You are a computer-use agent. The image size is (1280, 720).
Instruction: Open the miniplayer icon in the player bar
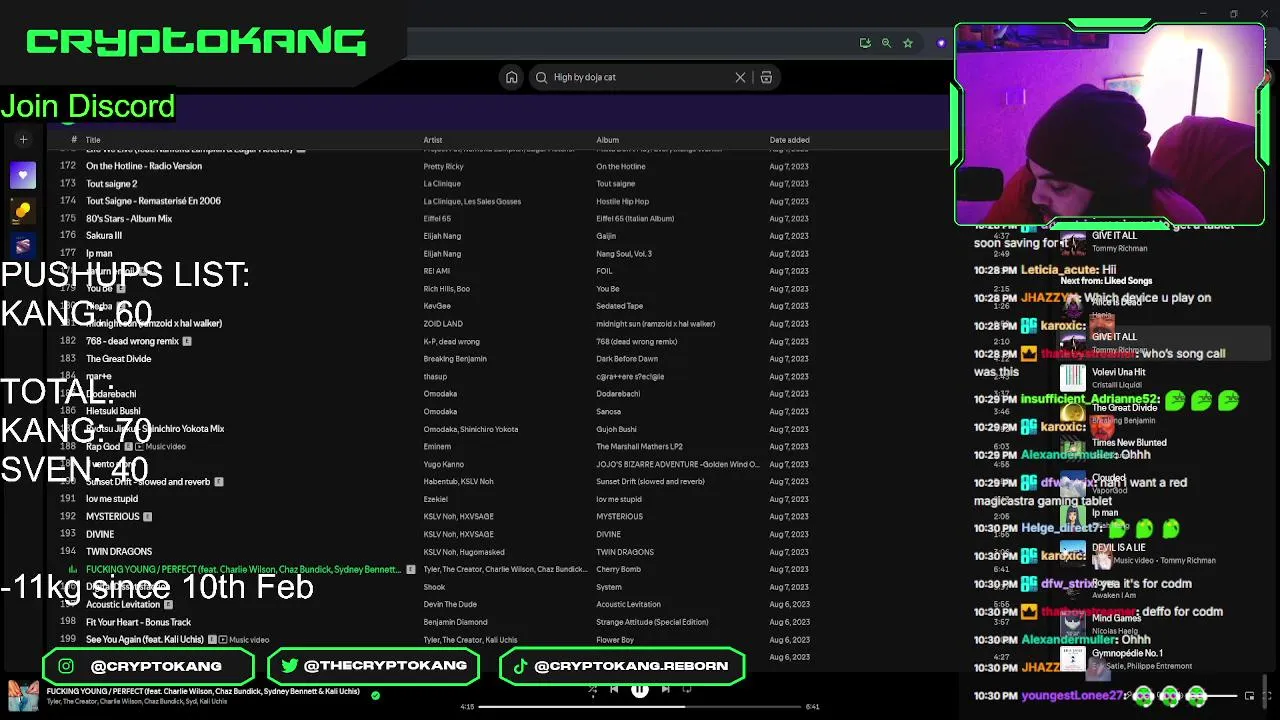coord(1249,696)
